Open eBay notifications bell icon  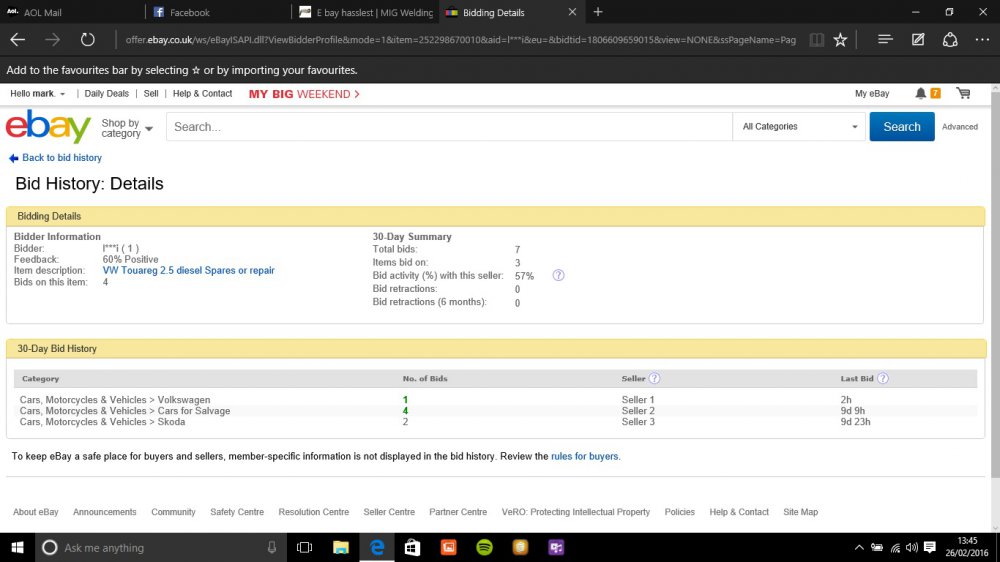(x=920, y=93)
